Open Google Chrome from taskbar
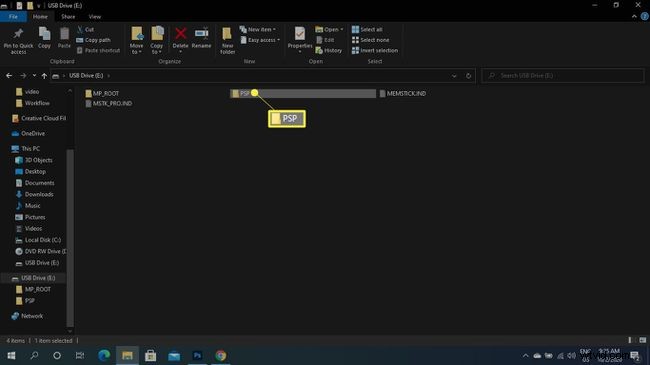The width and height of the screenshot is (650, 365). (221, 355)
